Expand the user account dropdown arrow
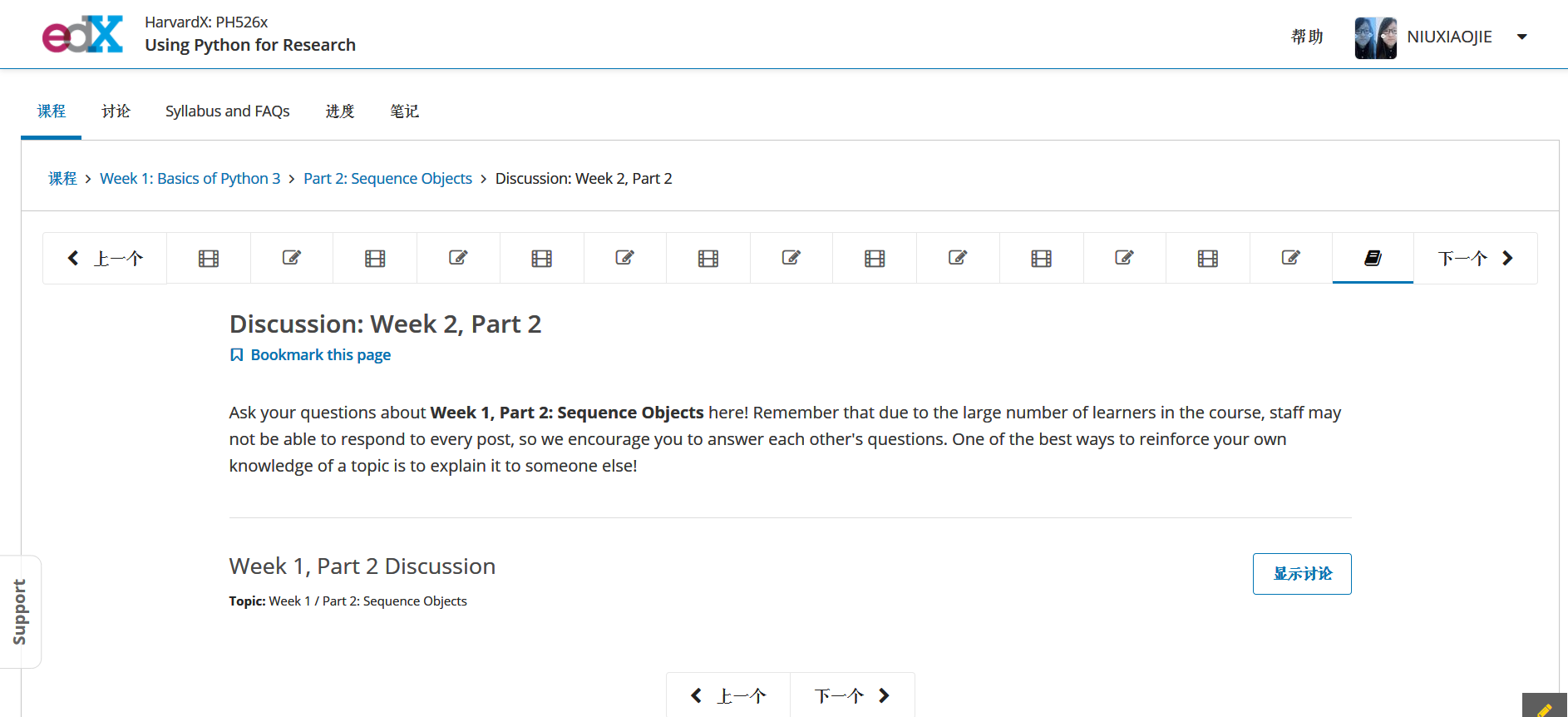This screenshot has height=717, width=1568. 1522,37
